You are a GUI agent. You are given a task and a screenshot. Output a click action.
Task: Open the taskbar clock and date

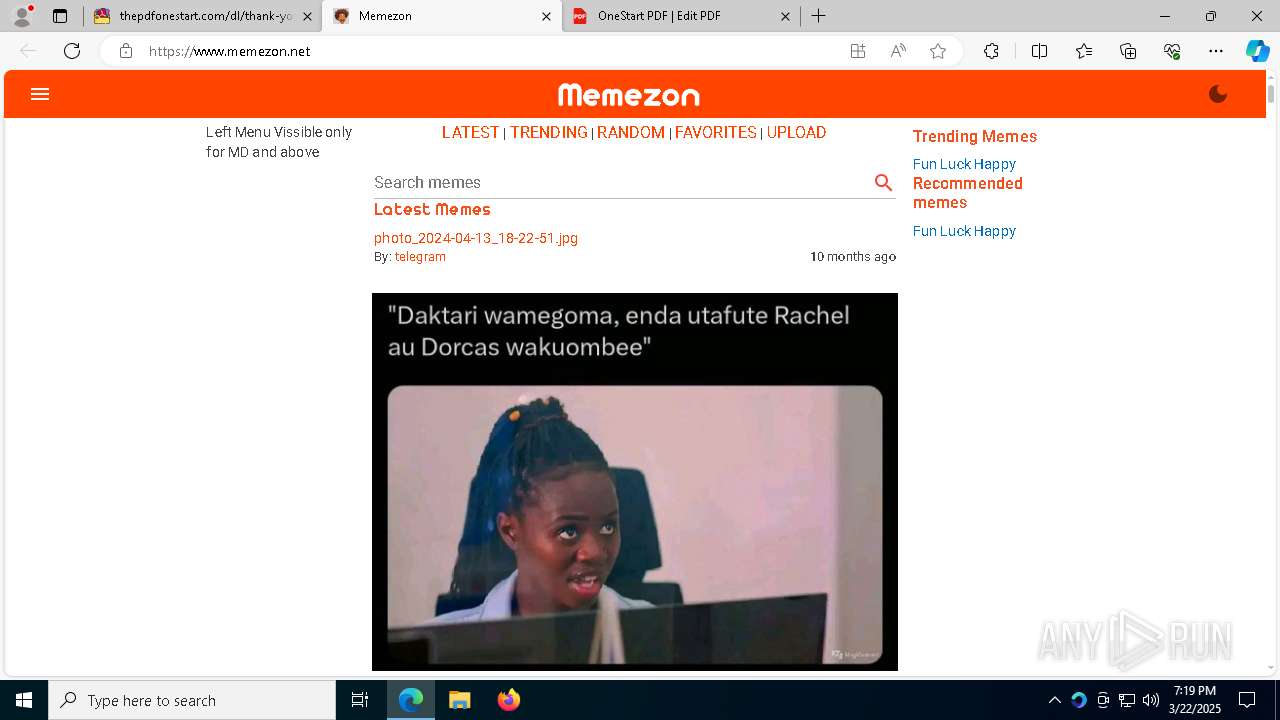pos(1195,700)
